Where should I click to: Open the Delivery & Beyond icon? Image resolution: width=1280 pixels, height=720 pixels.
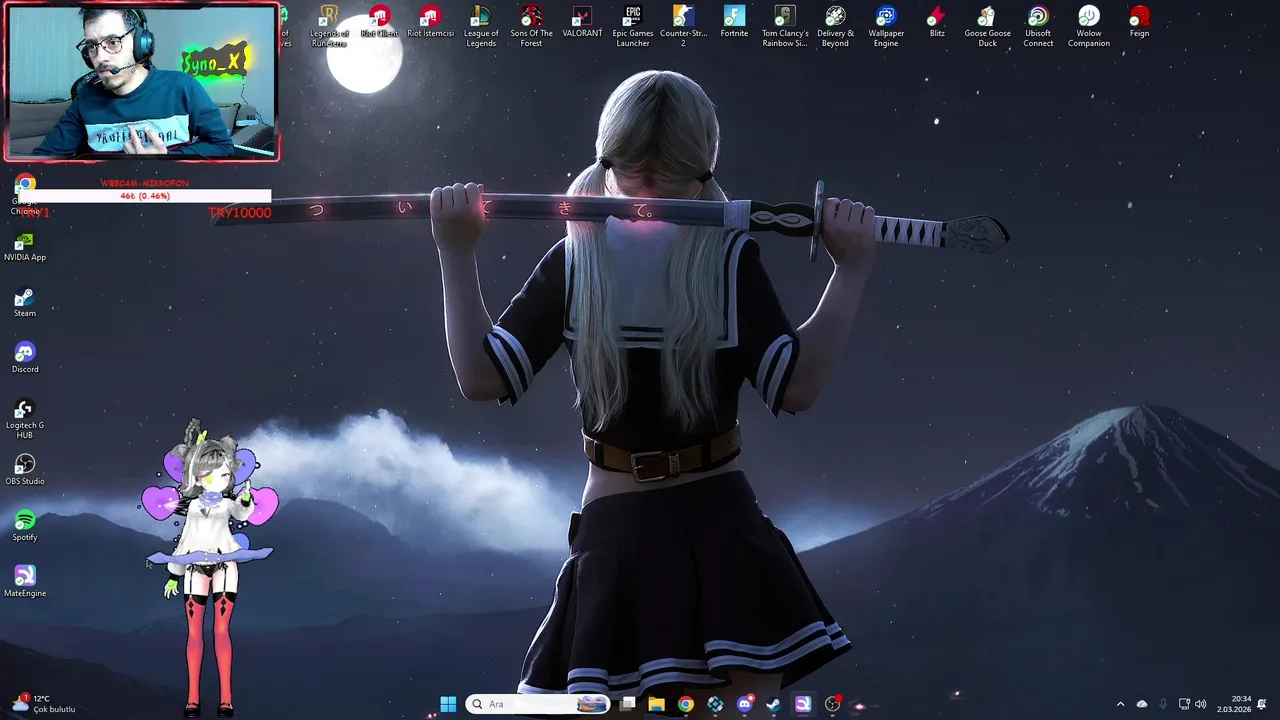click(x=835, y=26)
